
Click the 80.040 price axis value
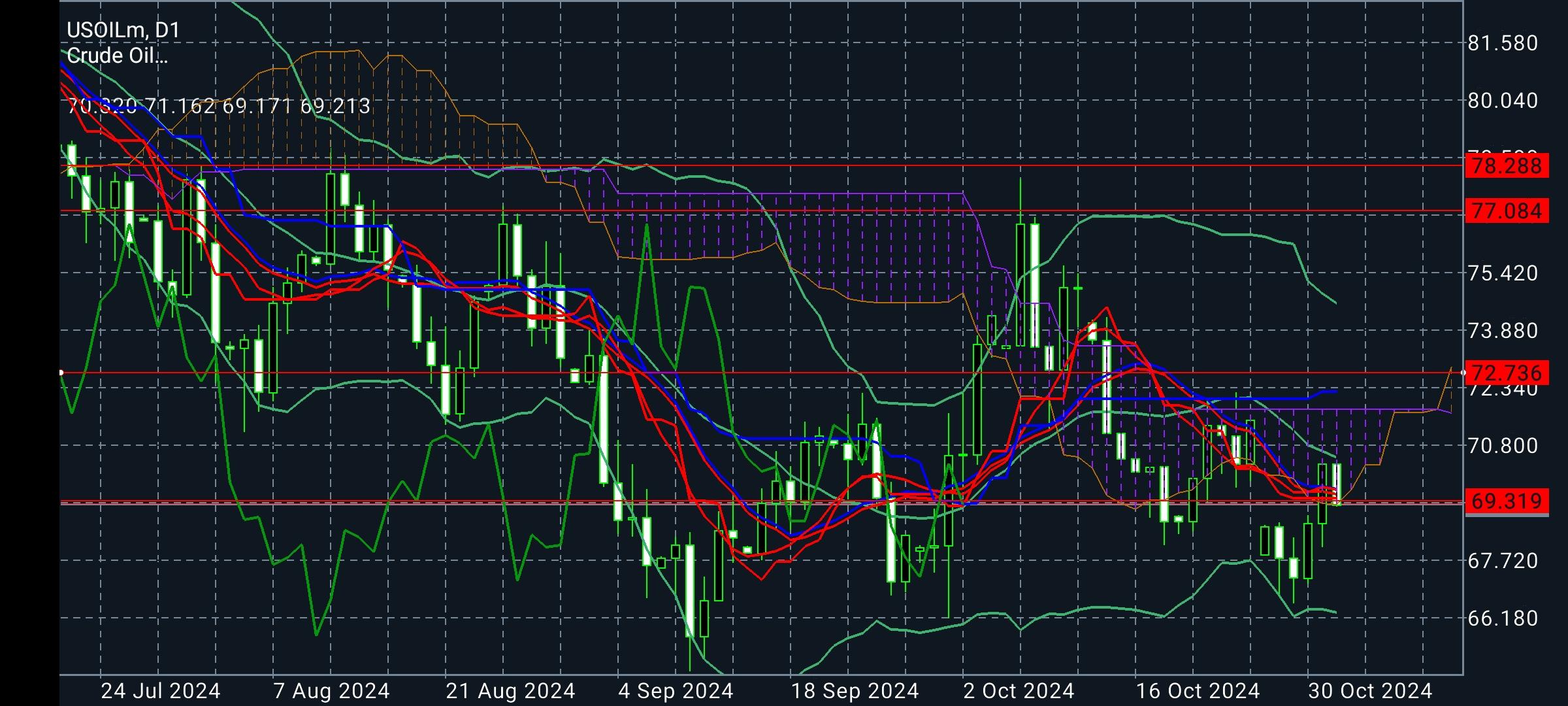coord(1503,101)
